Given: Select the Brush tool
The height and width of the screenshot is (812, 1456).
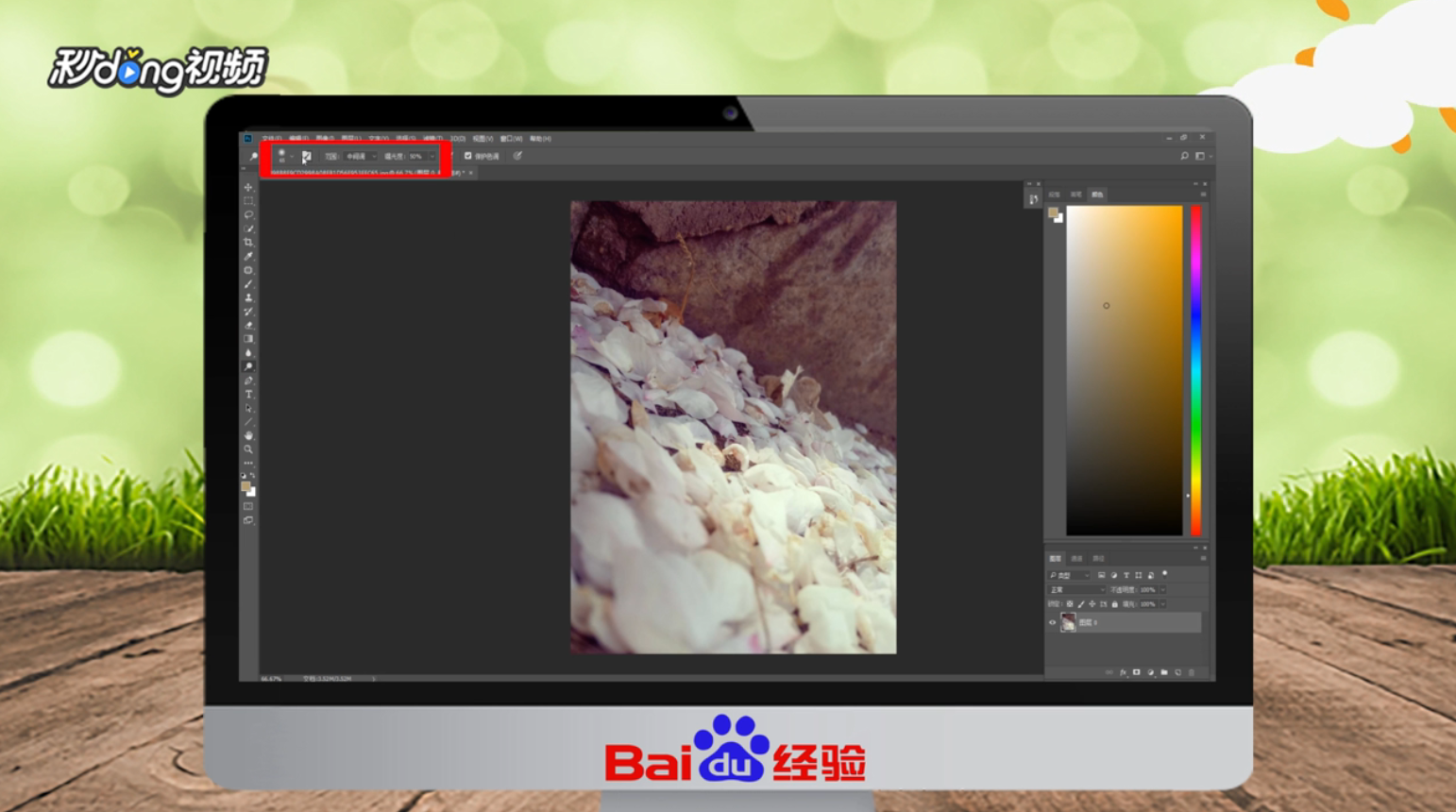Looking at the screenshot, I should coord(248,284).
